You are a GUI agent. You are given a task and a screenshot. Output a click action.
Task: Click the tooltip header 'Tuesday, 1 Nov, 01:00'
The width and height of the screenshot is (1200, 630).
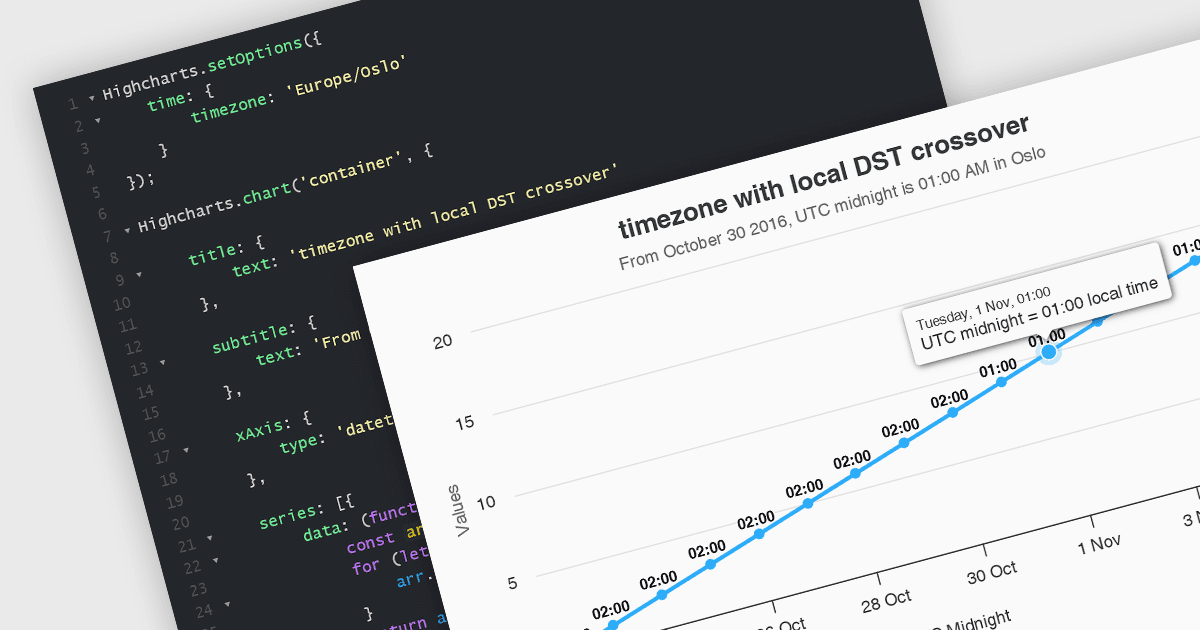pos(983,307)
